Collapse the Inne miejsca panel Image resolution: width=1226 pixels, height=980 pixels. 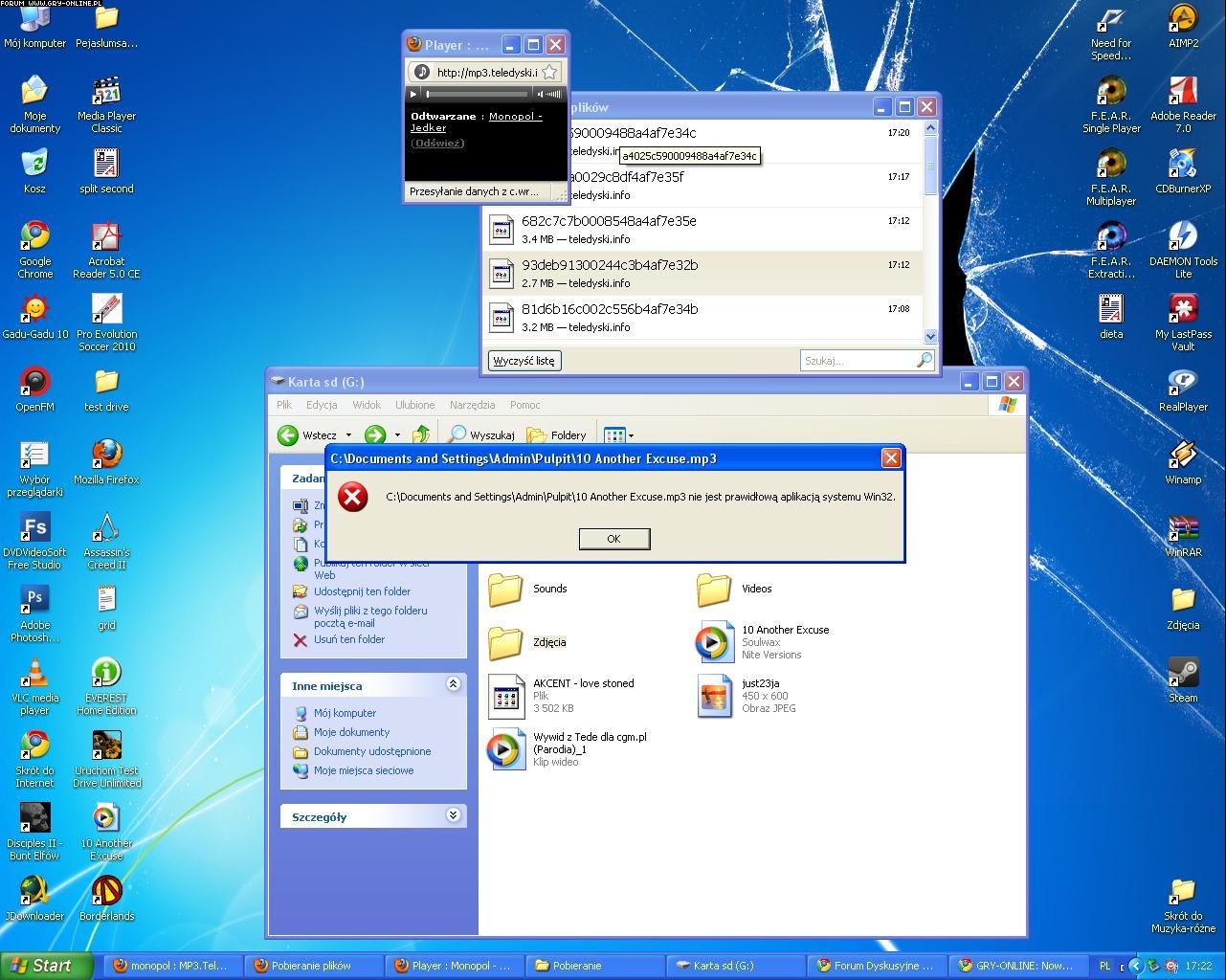(x=453, y=684)
